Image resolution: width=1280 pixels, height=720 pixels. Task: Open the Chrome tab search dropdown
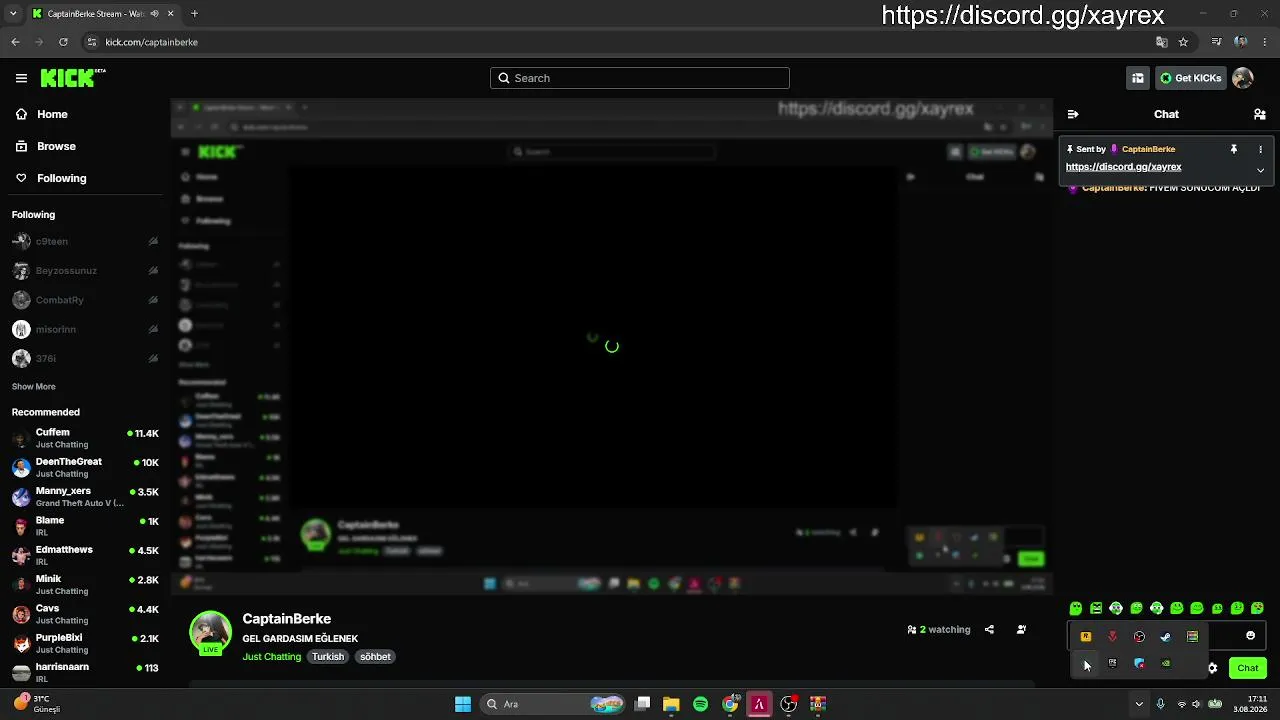pyautogui.click(x=12, y=14)
